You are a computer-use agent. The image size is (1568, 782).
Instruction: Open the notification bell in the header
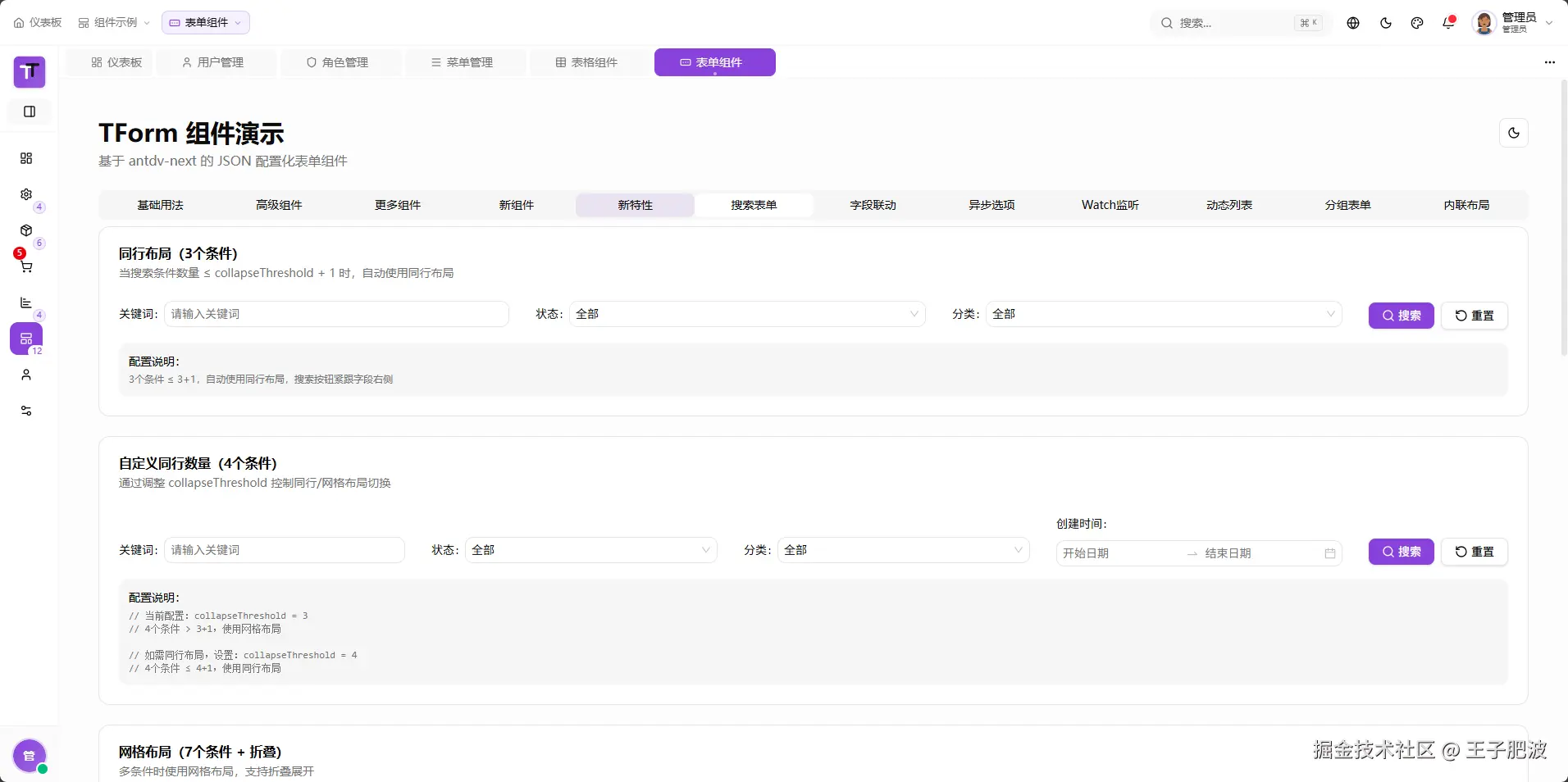coord(1448,23)
